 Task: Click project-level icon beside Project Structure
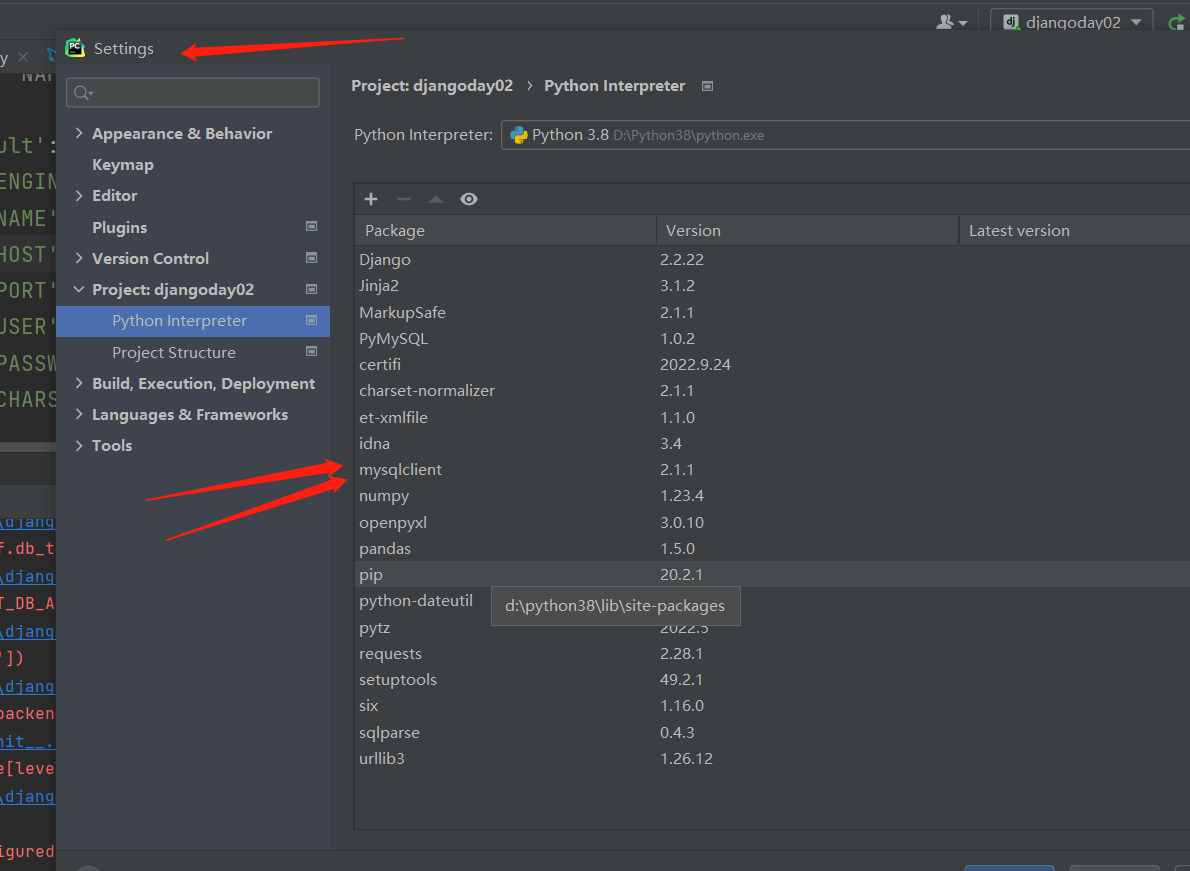pyautogui.click(x=311, y=351)
